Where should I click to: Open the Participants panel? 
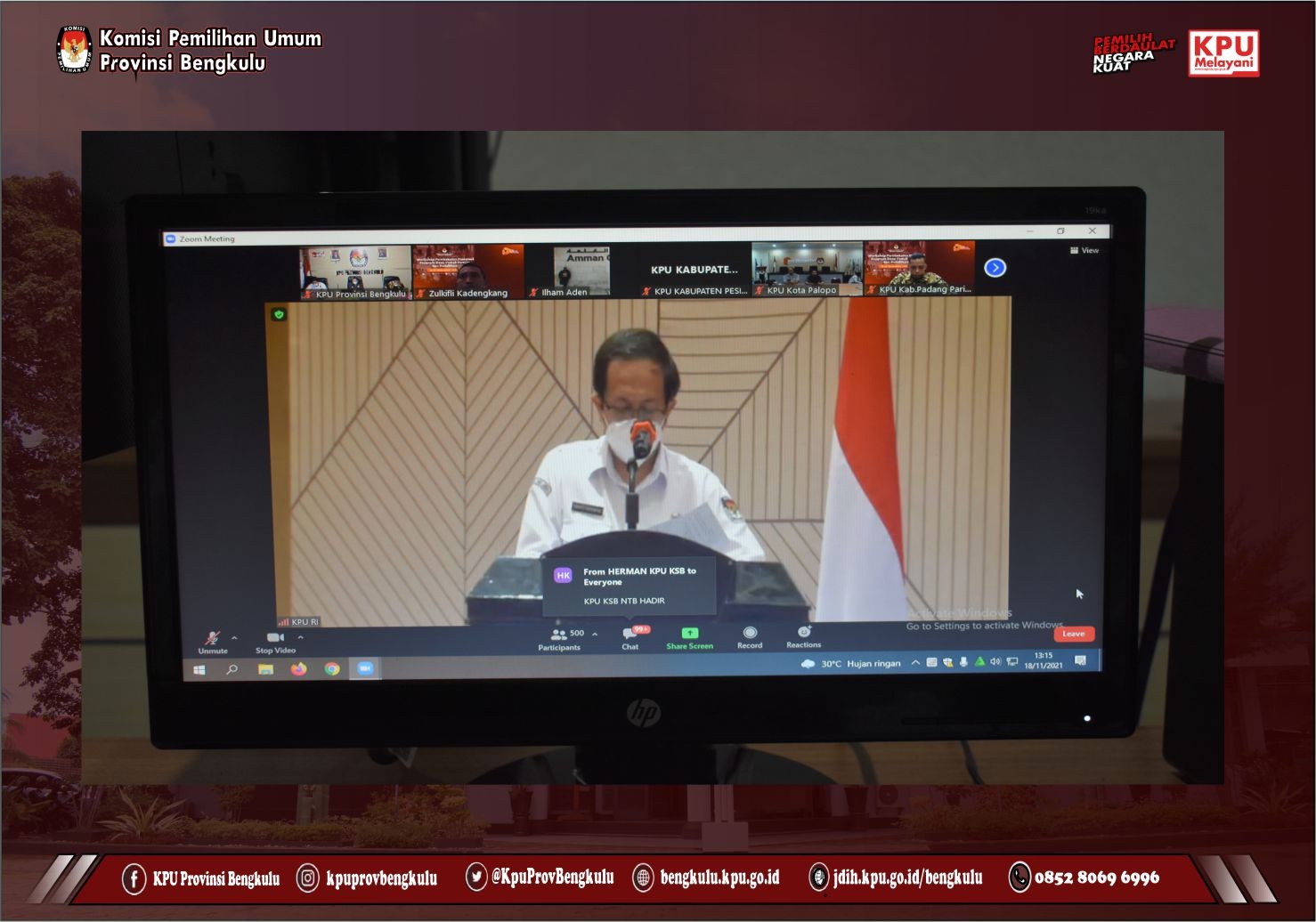click(x=558, y=635)
